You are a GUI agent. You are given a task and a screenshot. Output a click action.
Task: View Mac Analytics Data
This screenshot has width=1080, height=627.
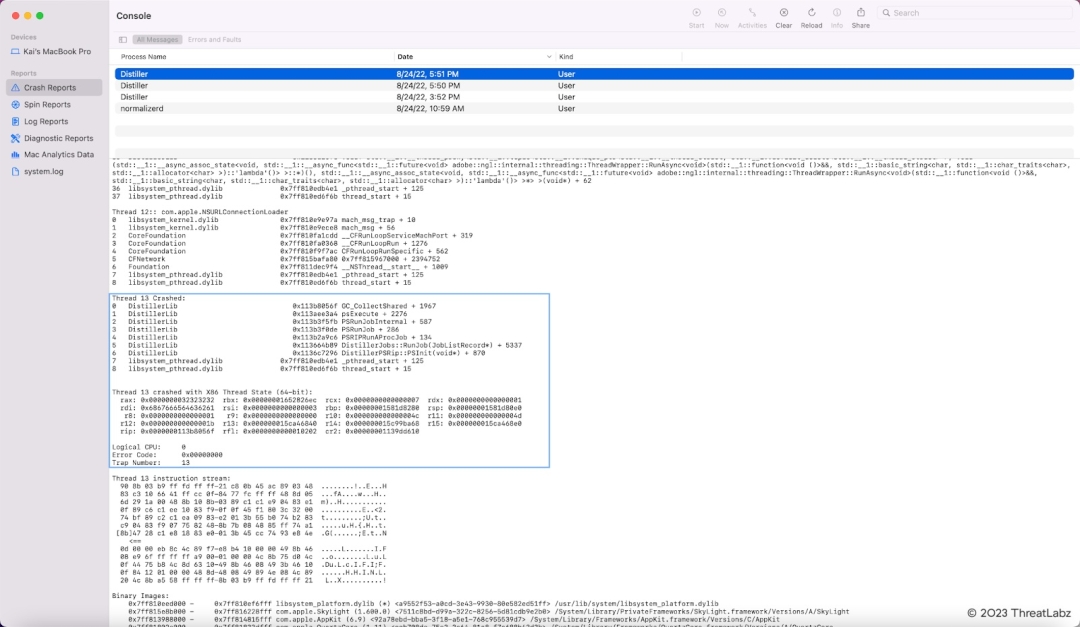tap(55, 155)
